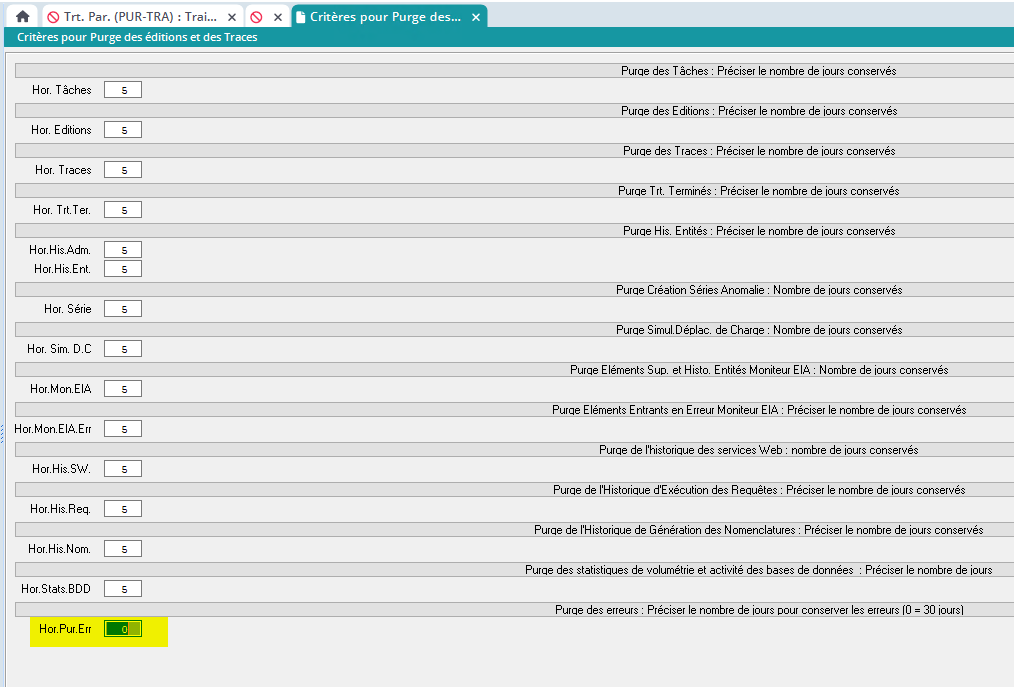Focus the Hor. Editions field
This screenshot has height=687, width=1014.
coord(123,130)
